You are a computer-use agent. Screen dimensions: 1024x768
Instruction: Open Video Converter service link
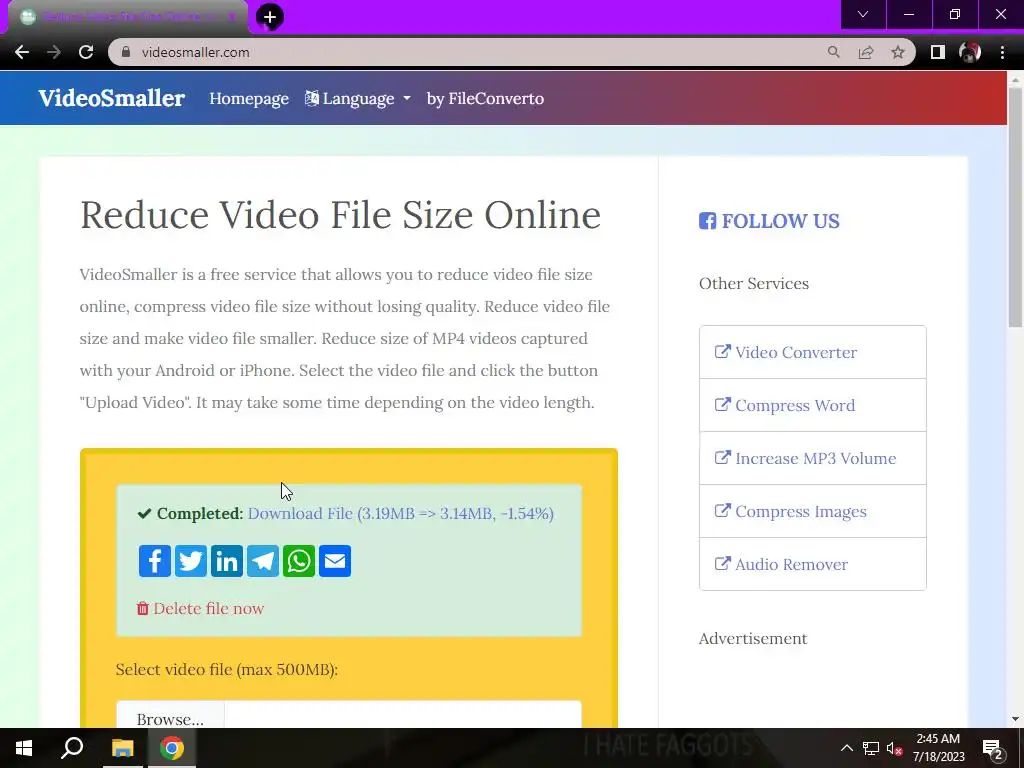812,352
